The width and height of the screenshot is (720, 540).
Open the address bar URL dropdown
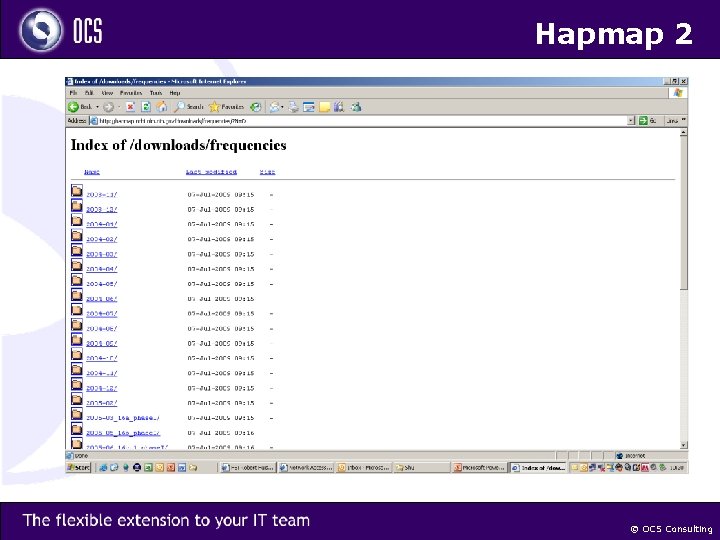[x=631, y=121]
